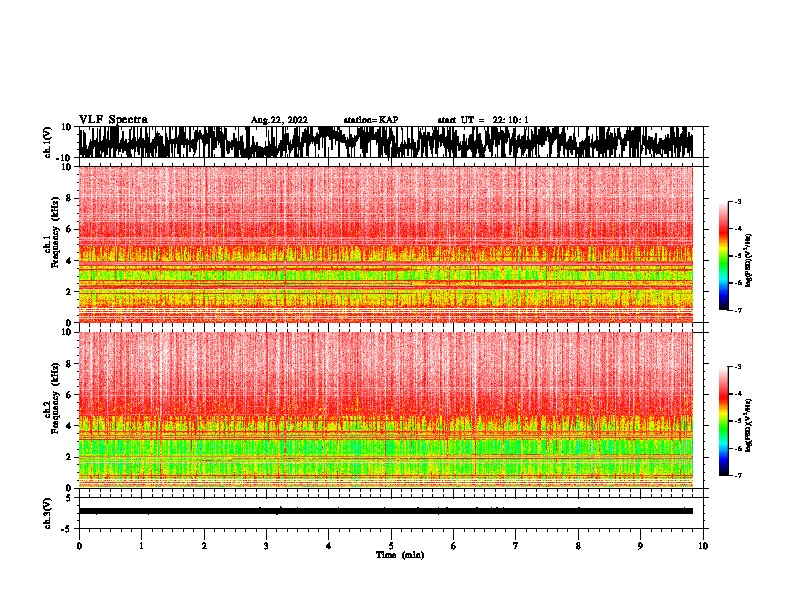Image resolution: width=792 pixels, height=612 pixels.
Task: Click time axis tick label '1'
Action: coord(141,546)
